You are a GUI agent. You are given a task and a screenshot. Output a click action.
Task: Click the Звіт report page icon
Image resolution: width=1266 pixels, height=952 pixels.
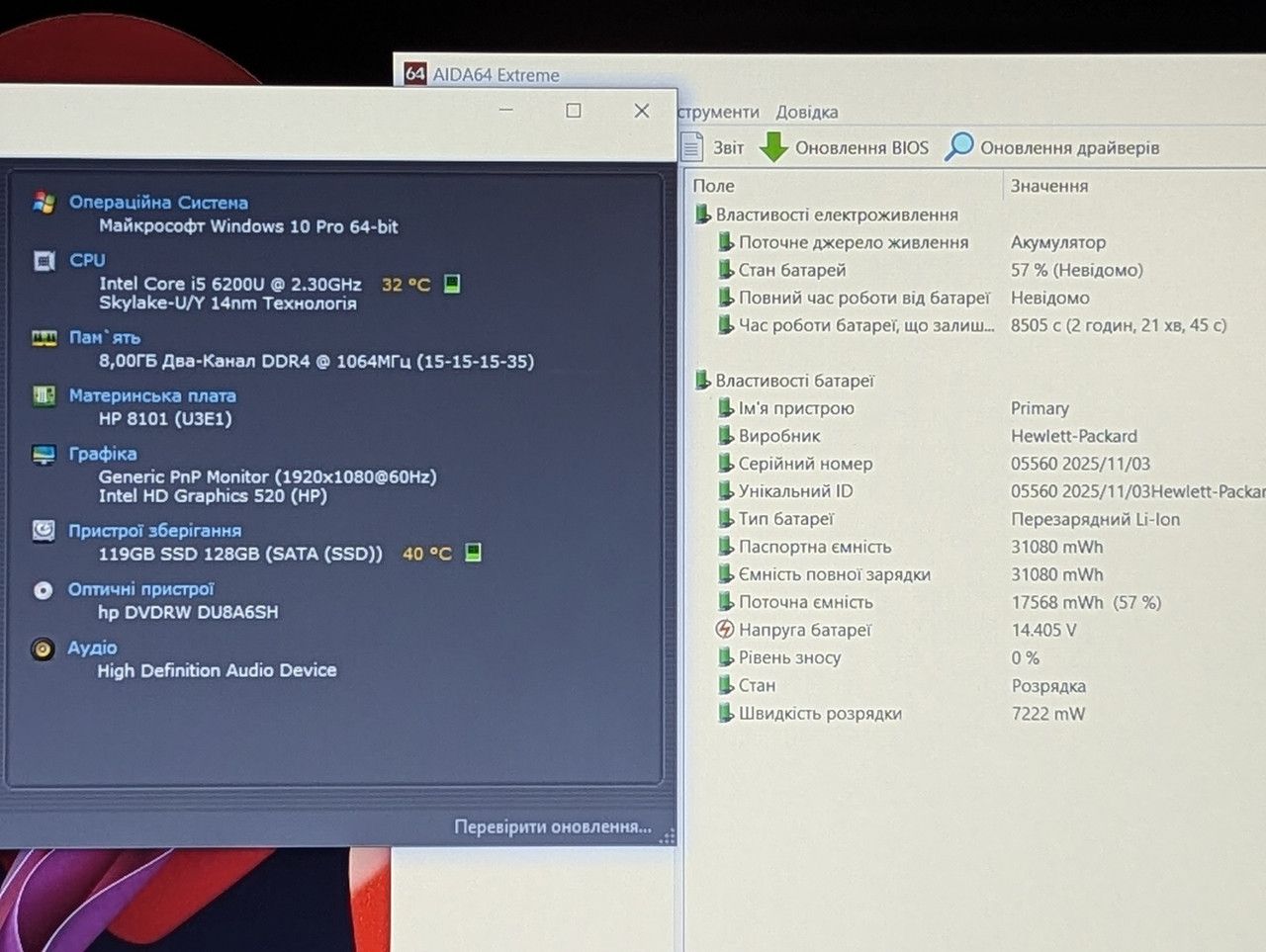(x=692, y=146)
